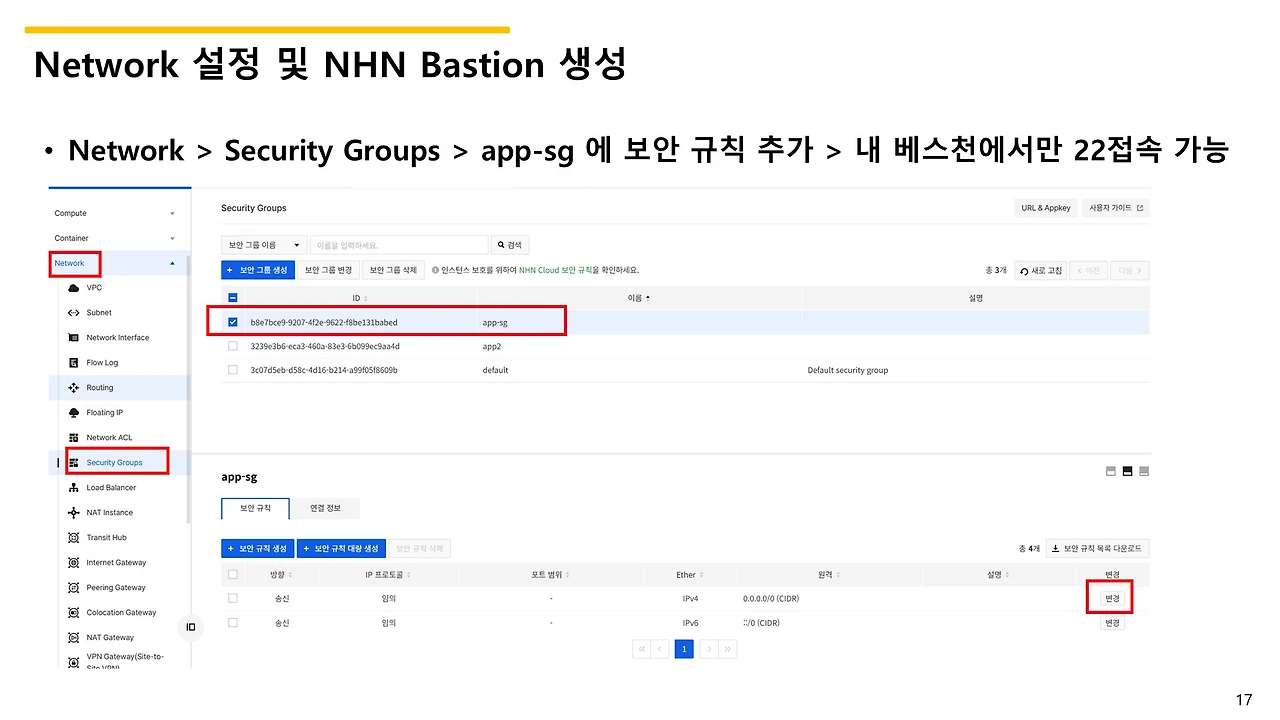This screenshot has width=1280, height=720.
Task: Toggle the select-all checkbox in Security Groups header
Action: tap(233, 298)
